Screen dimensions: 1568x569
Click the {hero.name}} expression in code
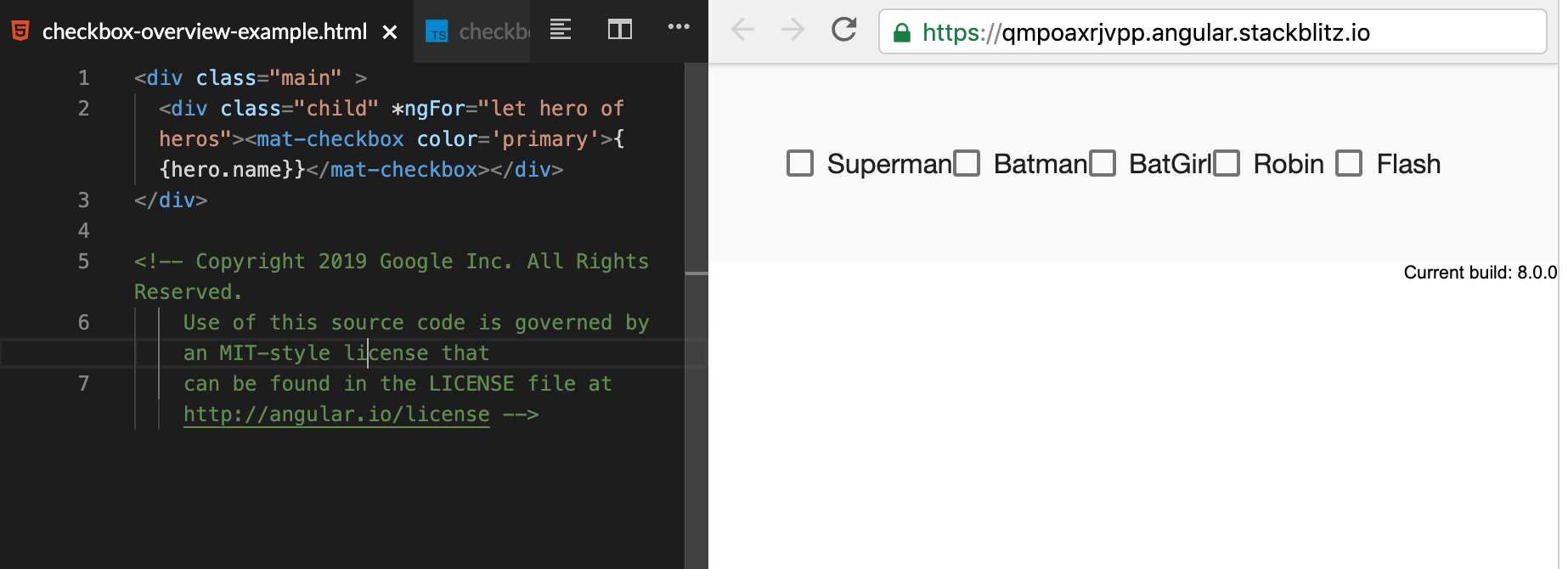232,170
